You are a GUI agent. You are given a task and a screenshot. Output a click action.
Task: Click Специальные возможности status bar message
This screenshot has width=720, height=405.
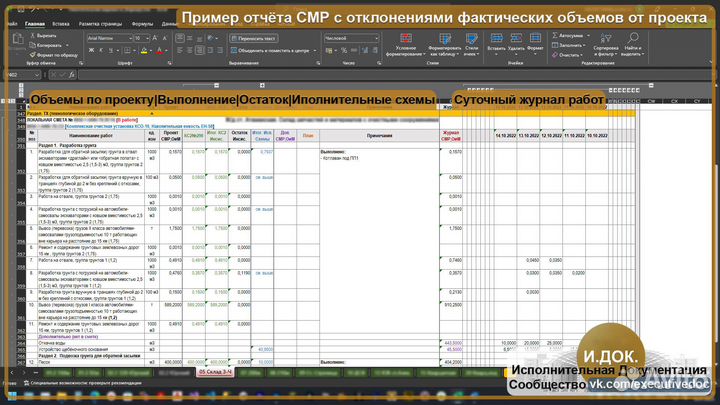point(83,383)
